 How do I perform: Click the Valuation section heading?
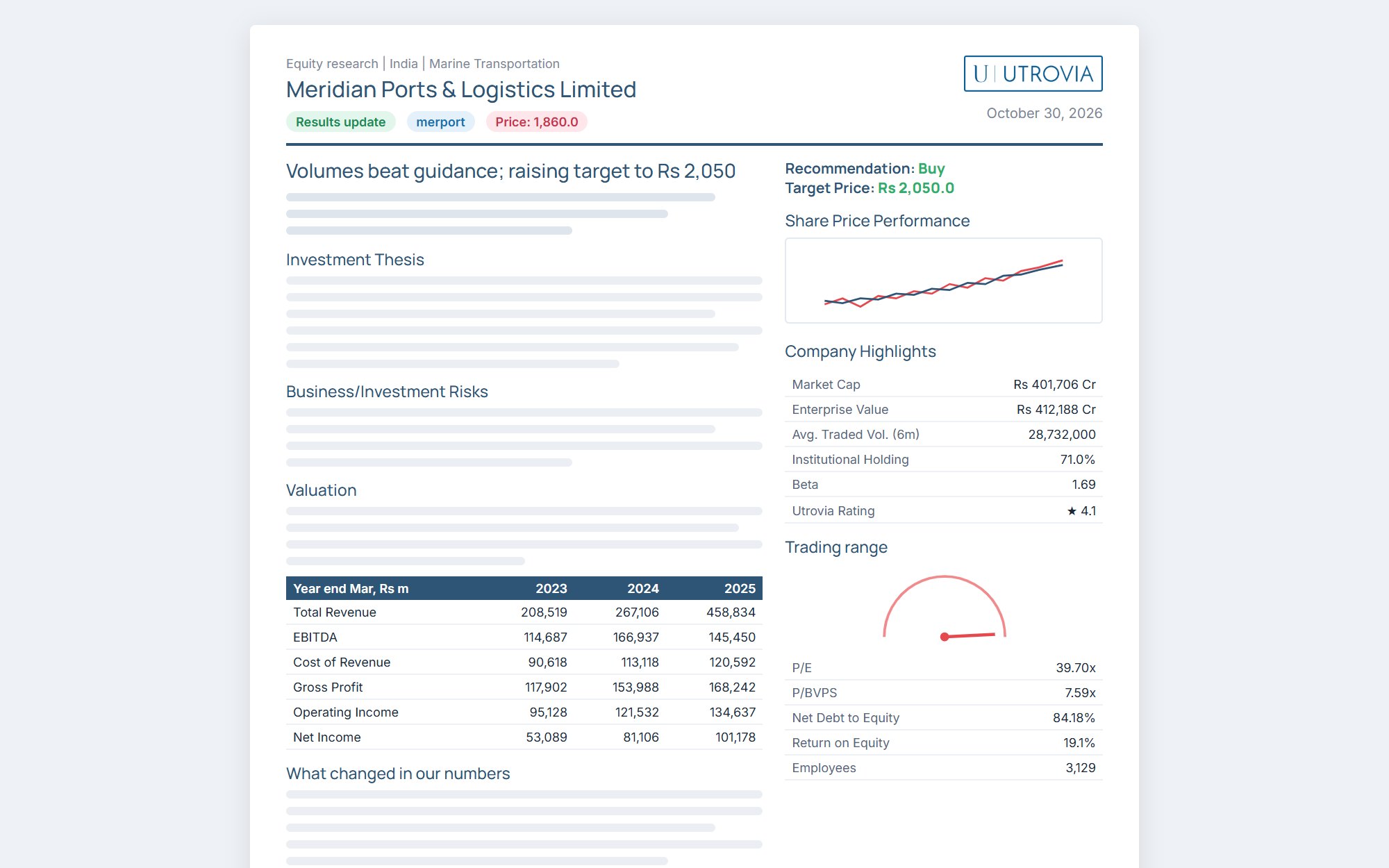321,490
